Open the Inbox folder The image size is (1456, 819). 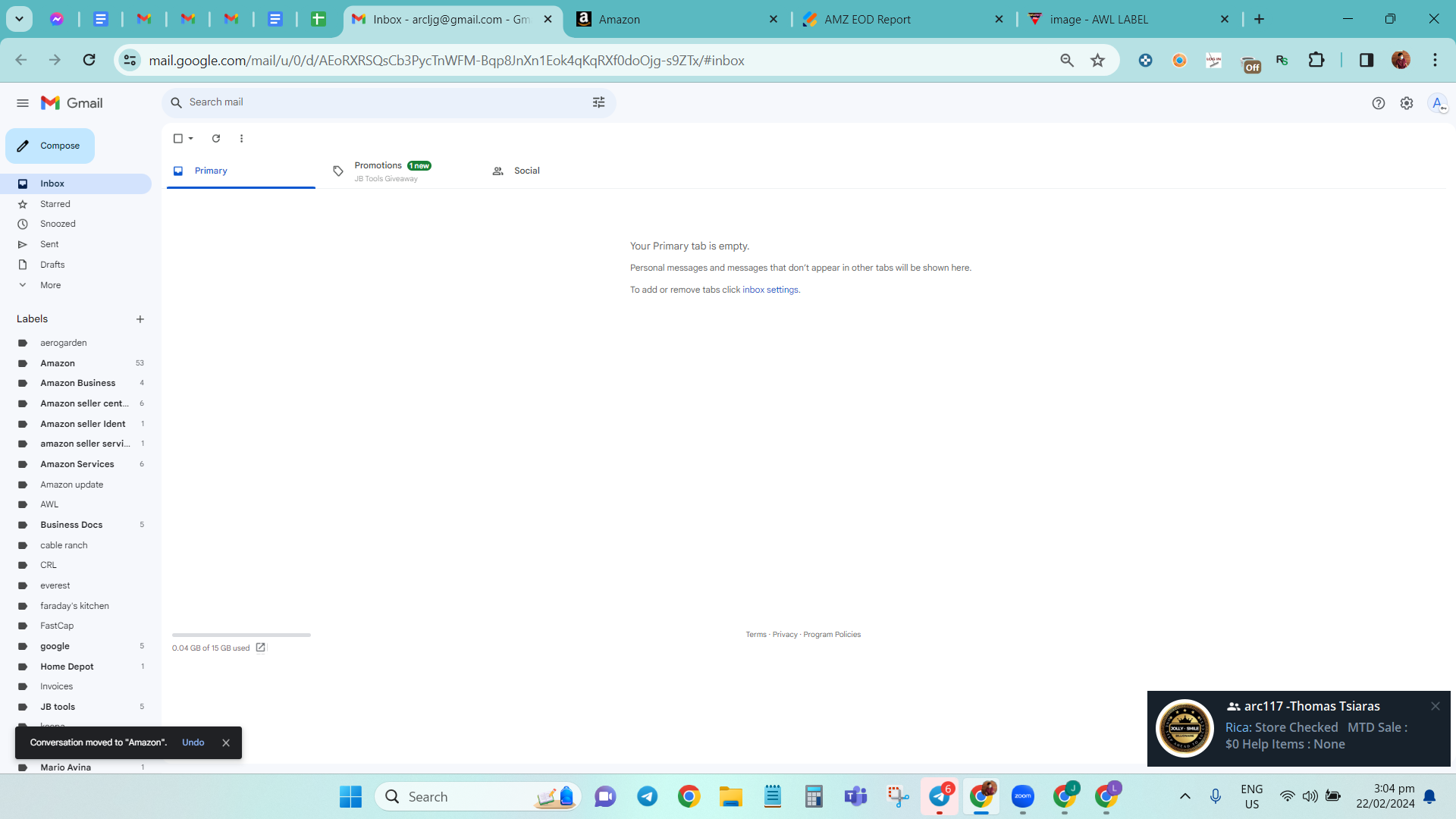pos(76,184)
